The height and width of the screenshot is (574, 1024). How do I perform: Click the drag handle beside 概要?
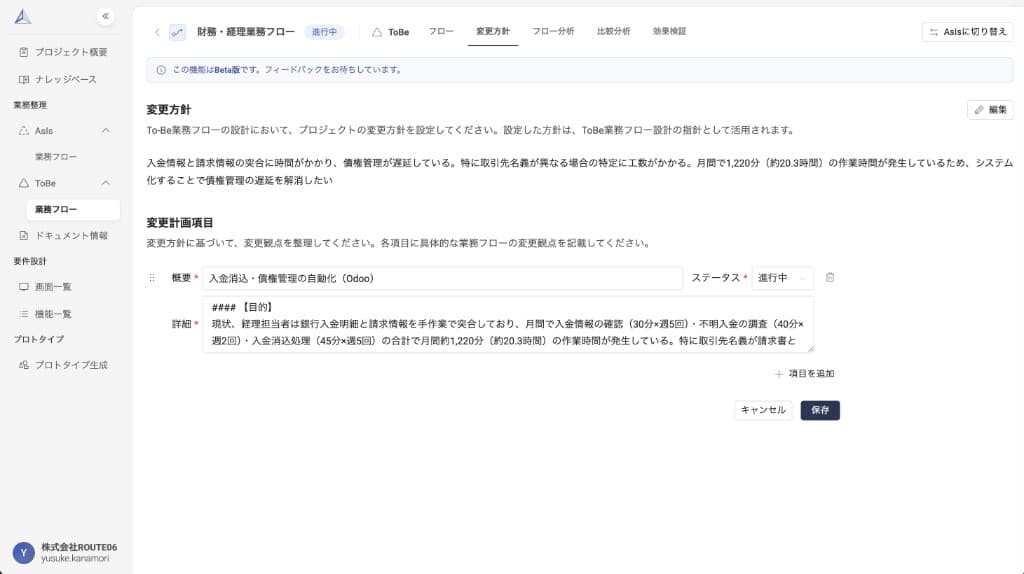click(152, 278)
